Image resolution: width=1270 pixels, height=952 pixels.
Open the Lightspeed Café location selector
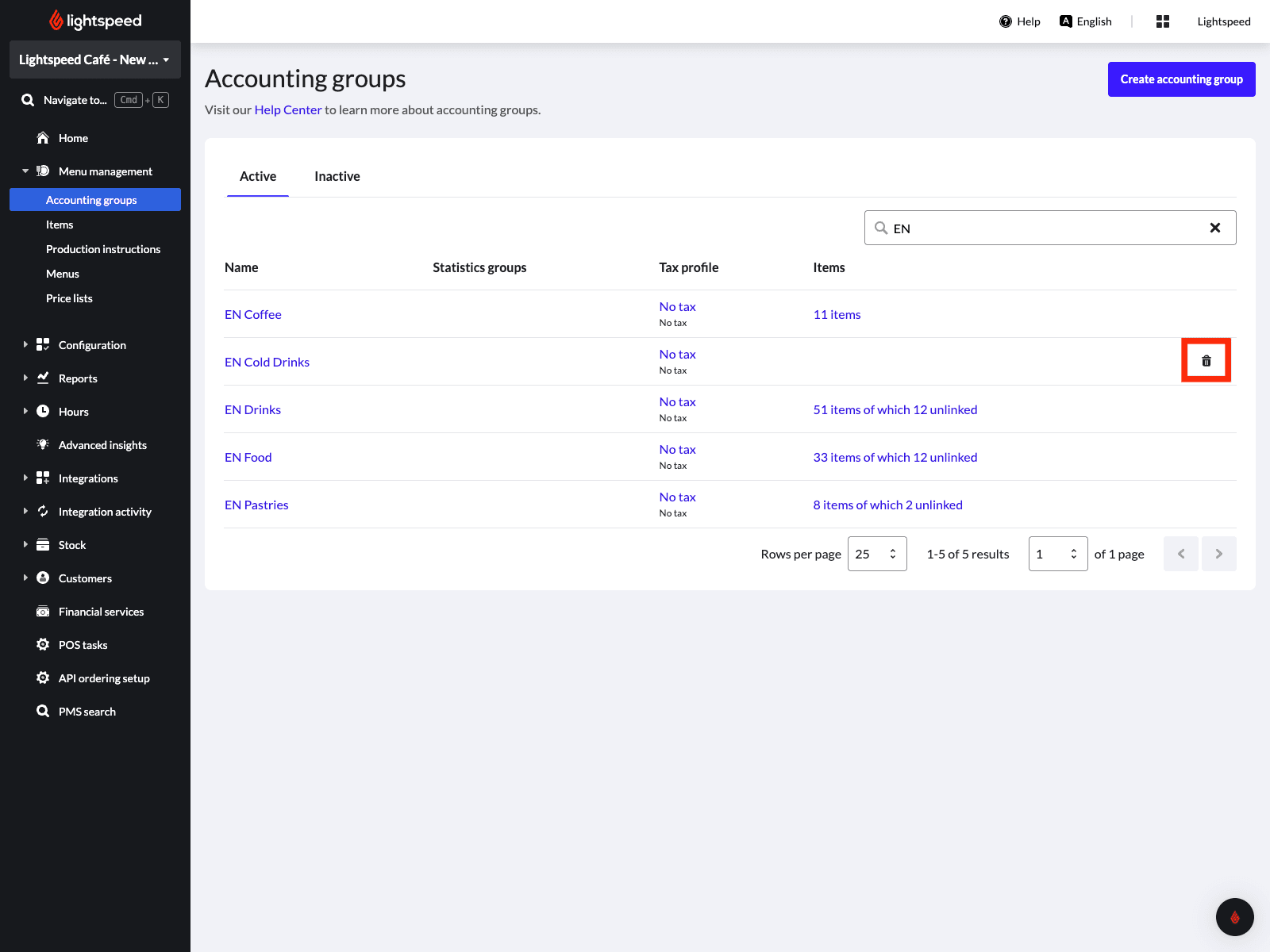click(94, 59)
